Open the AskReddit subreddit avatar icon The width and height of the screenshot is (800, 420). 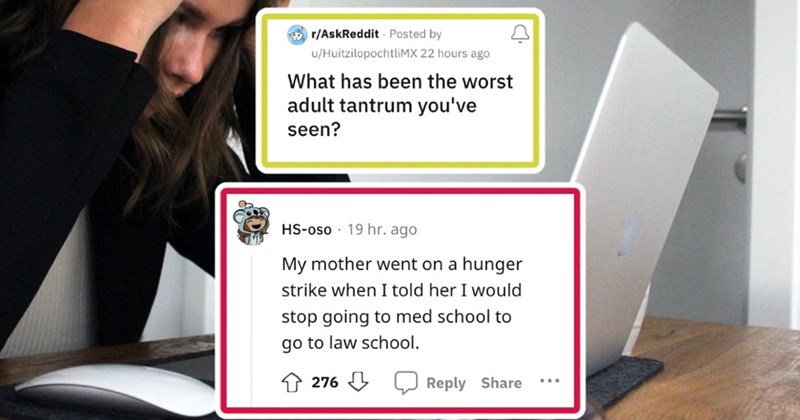pos(297,35)
